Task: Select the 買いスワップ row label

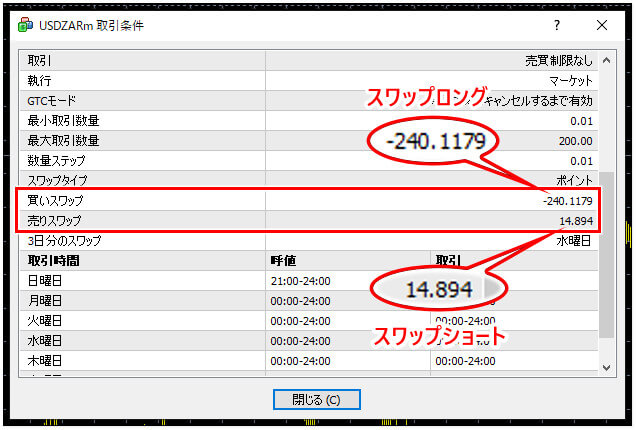Action: click(x=55, y=200)
